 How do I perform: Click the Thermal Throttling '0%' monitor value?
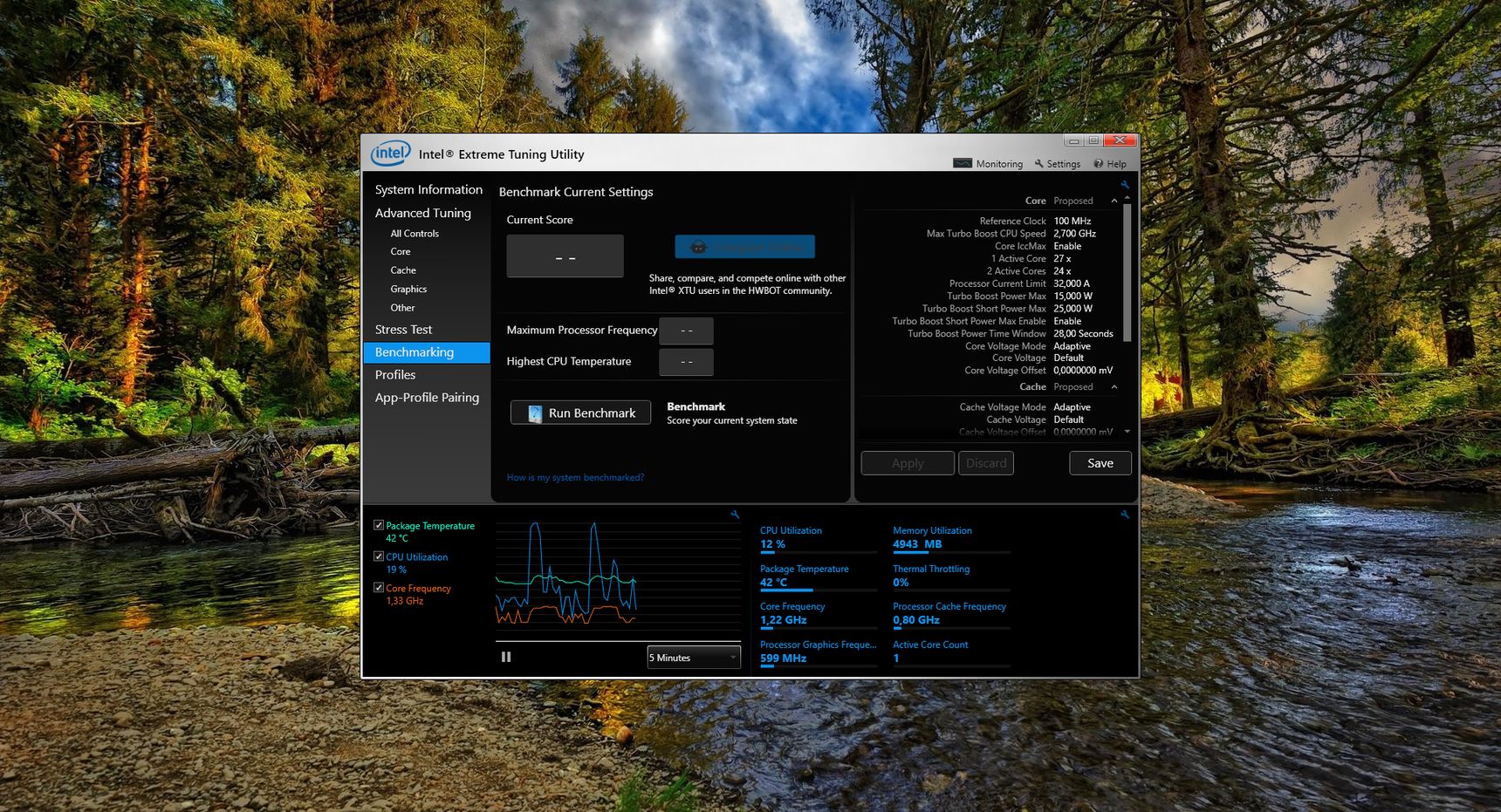point(901,583)
